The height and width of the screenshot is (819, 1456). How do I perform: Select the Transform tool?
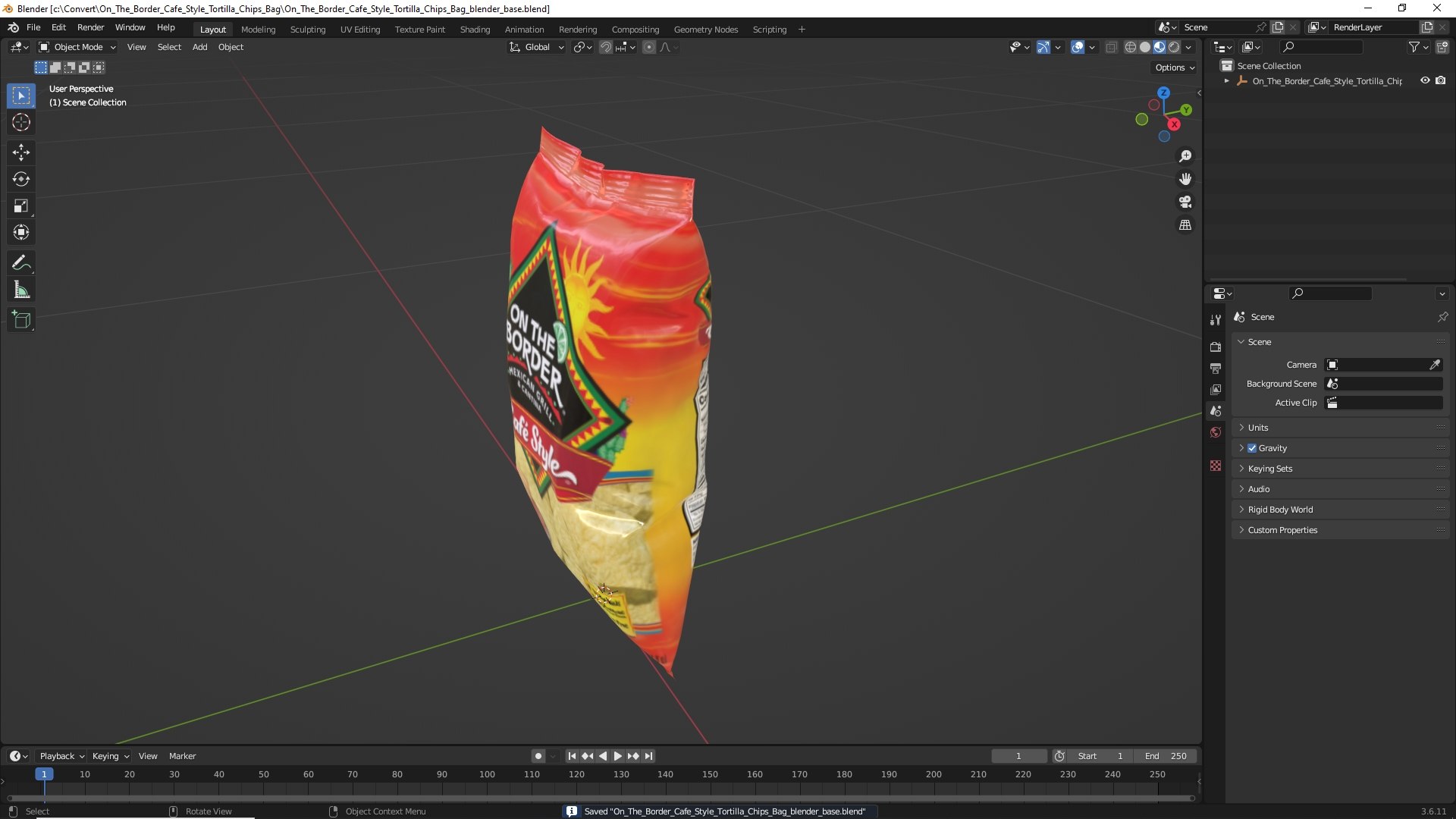pyautogui.click(x=21, y=232)
